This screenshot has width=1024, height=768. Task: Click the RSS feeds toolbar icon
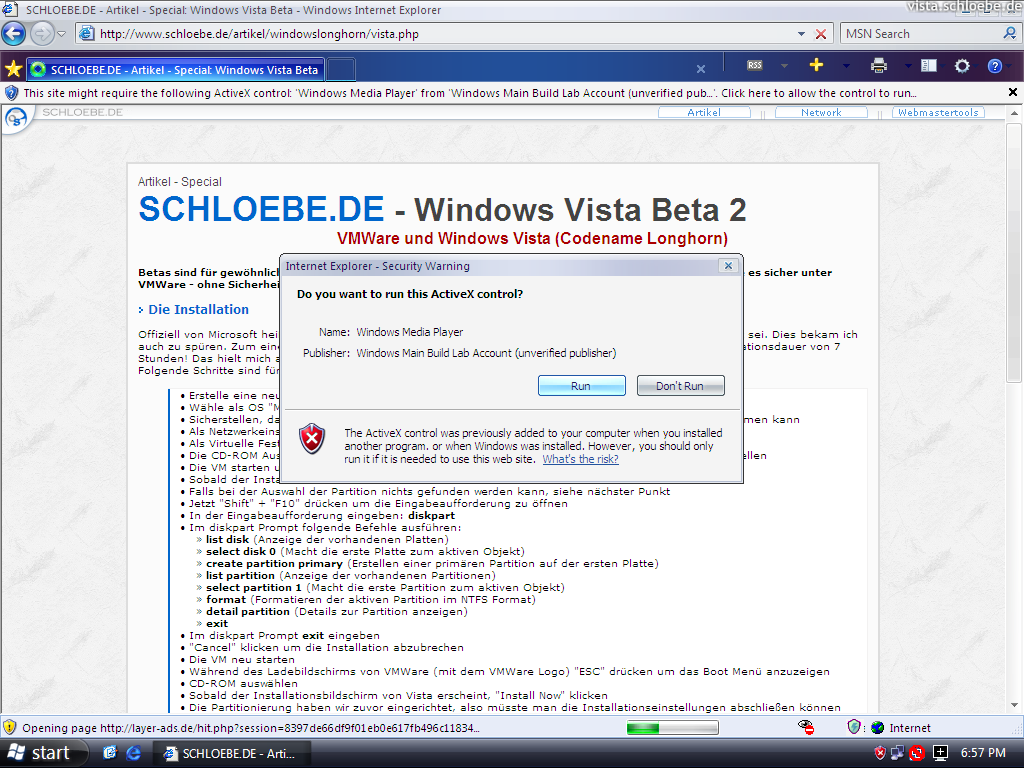click(755, 65)
